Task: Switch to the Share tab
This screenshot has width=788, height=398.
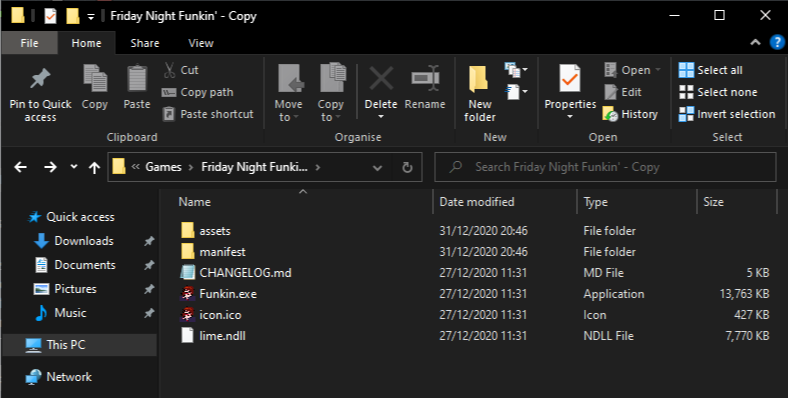Action: click(145, 43)
